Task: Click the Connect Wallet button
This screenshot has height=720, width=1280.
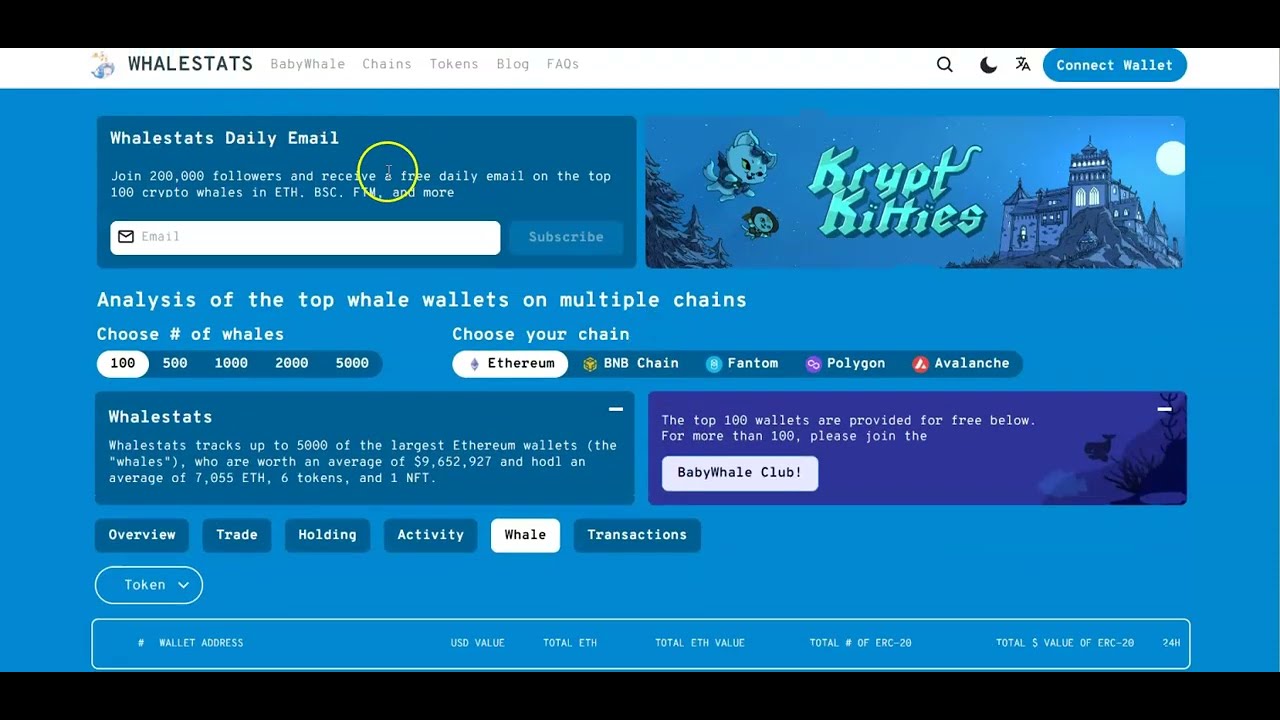Action: [x=1115, y=65]
